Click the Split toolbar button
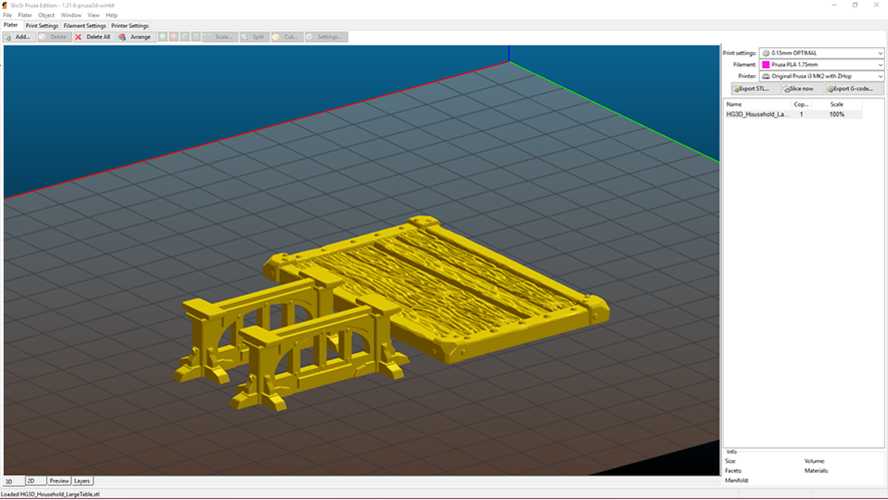This screenshot has height=500, width=888. (254, 37)
